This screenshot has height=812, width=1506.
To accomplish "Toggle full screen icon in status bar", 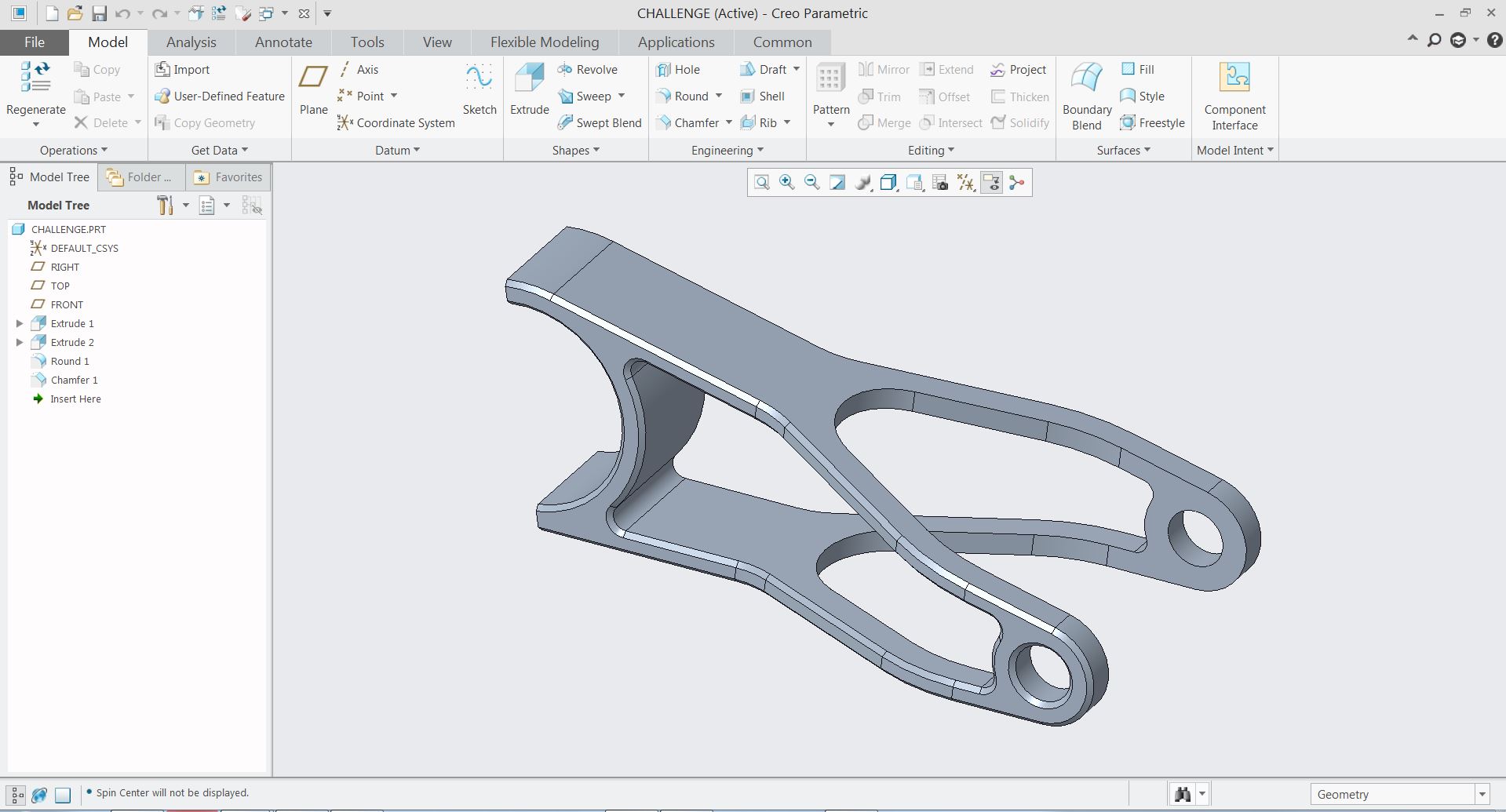I will [63, 795].
